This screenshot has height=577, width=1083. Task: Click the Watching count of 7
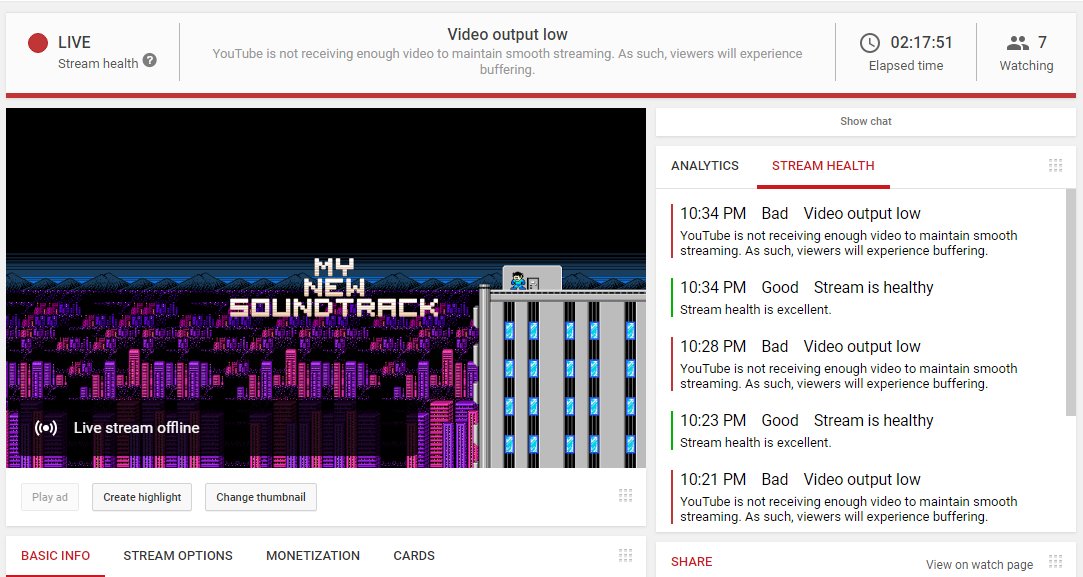(x=1042, y=43)
